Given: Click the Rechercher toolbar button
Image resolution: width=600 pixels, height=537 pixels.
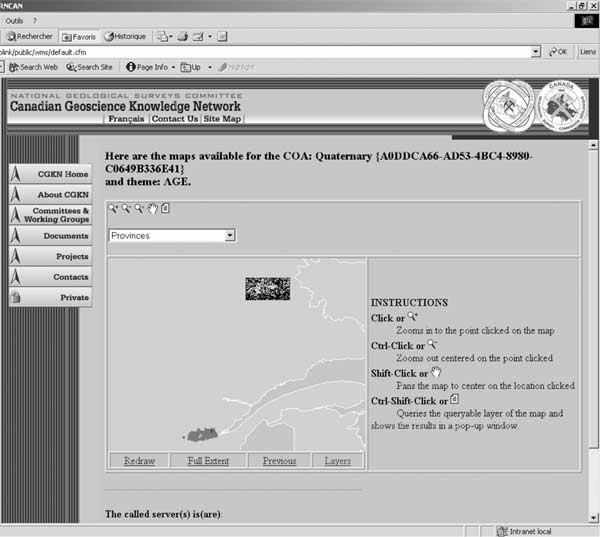Looking at the screenshot, I should tap(28, 37).
